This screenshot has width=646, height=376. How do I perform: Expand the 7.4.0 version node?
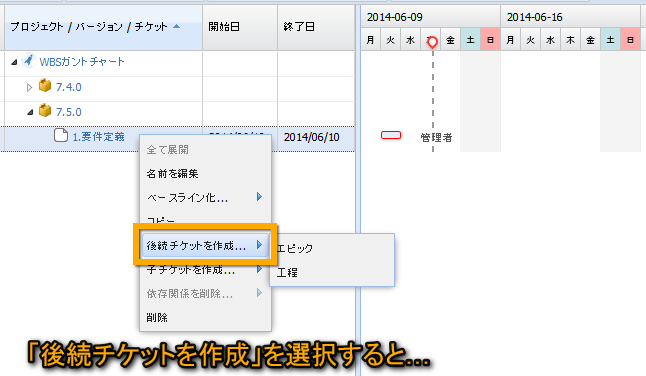[29, 87]
